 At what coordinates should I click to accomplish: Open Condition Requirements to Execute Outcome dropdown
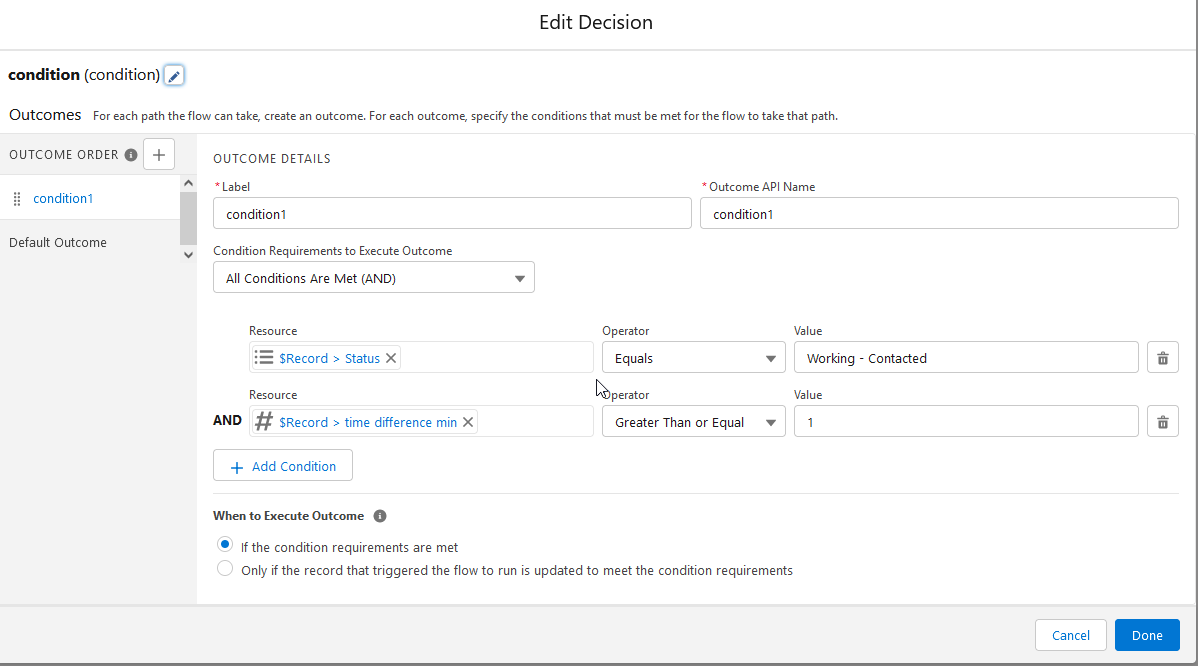click(x=374, y=278)
